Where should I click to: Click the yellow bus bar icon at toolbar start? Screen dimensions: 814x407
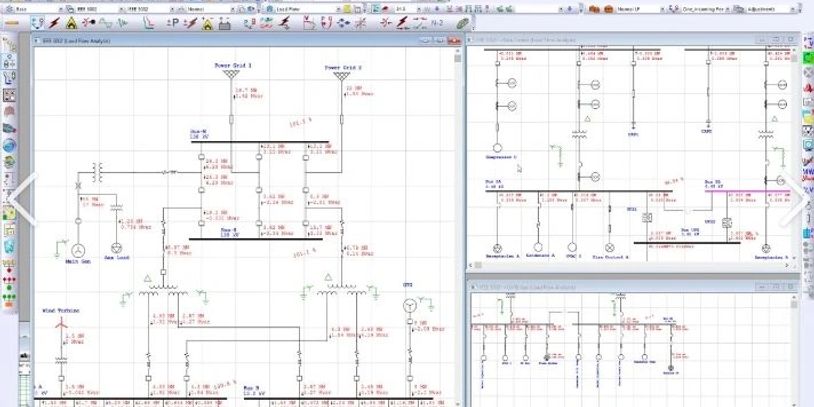(11, 23)
